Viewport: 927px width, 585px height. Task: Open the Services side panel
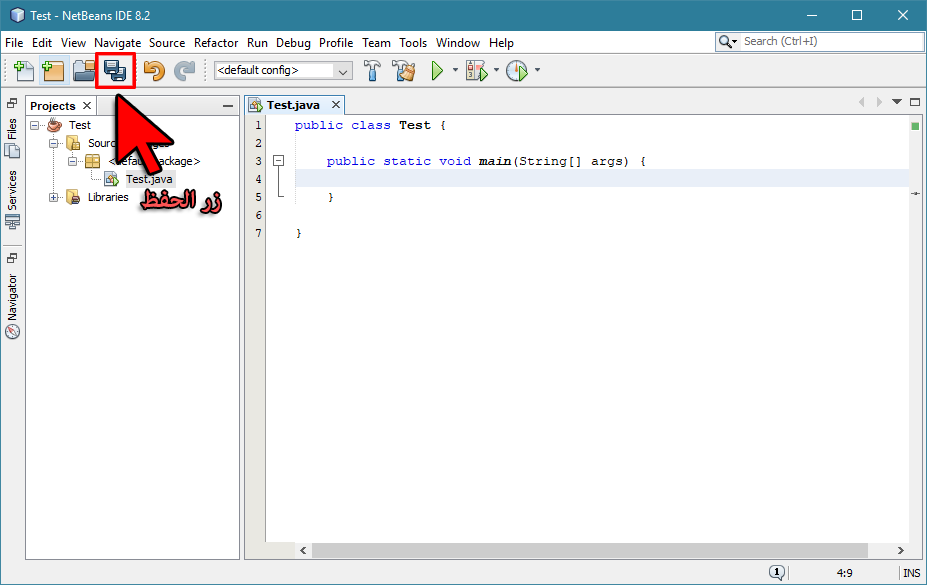12,199
